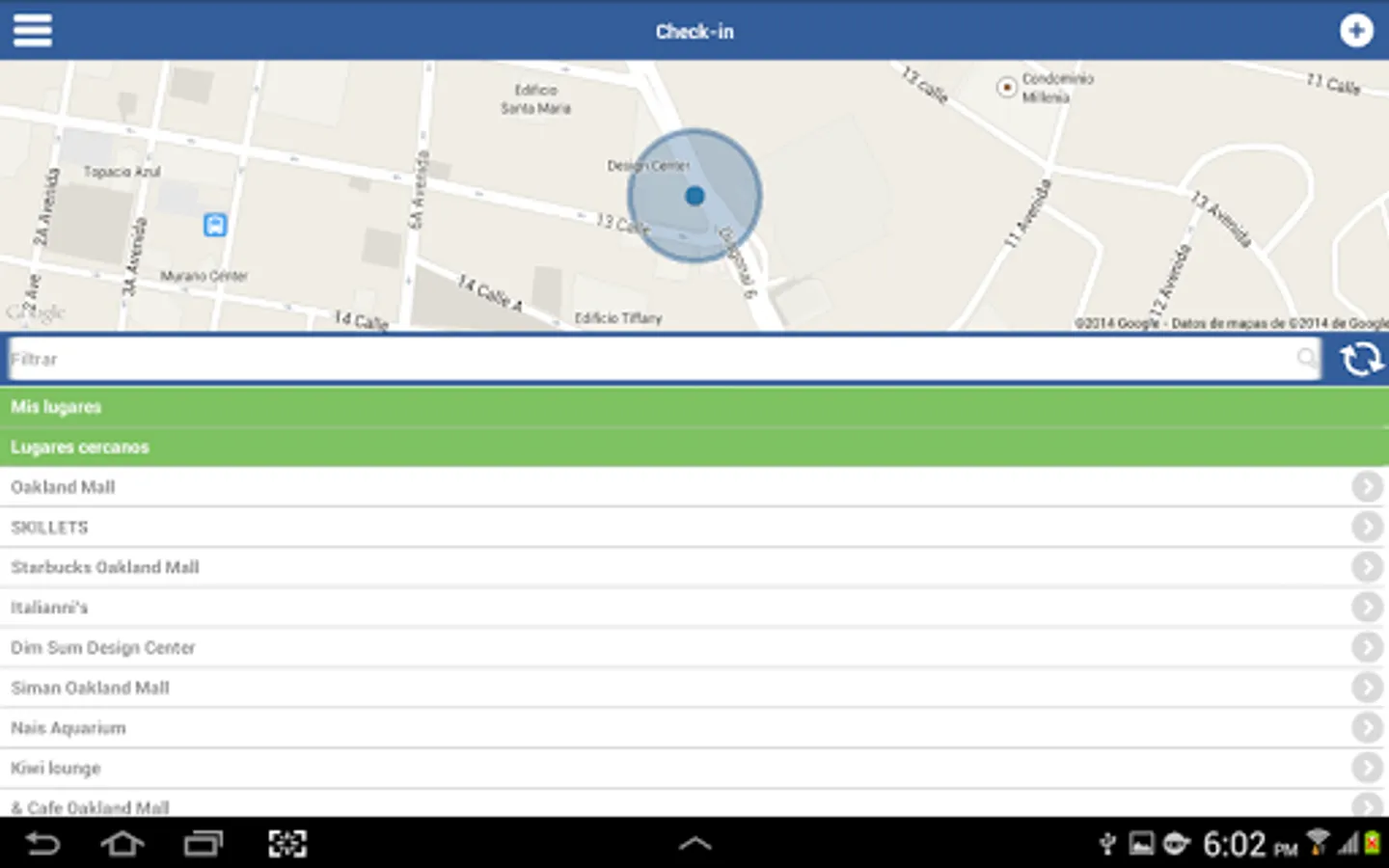The width and height of the screenshot is (1389, 868).
Task: Tap Topacio Azul label on map
Action: [x=123, y=172]
